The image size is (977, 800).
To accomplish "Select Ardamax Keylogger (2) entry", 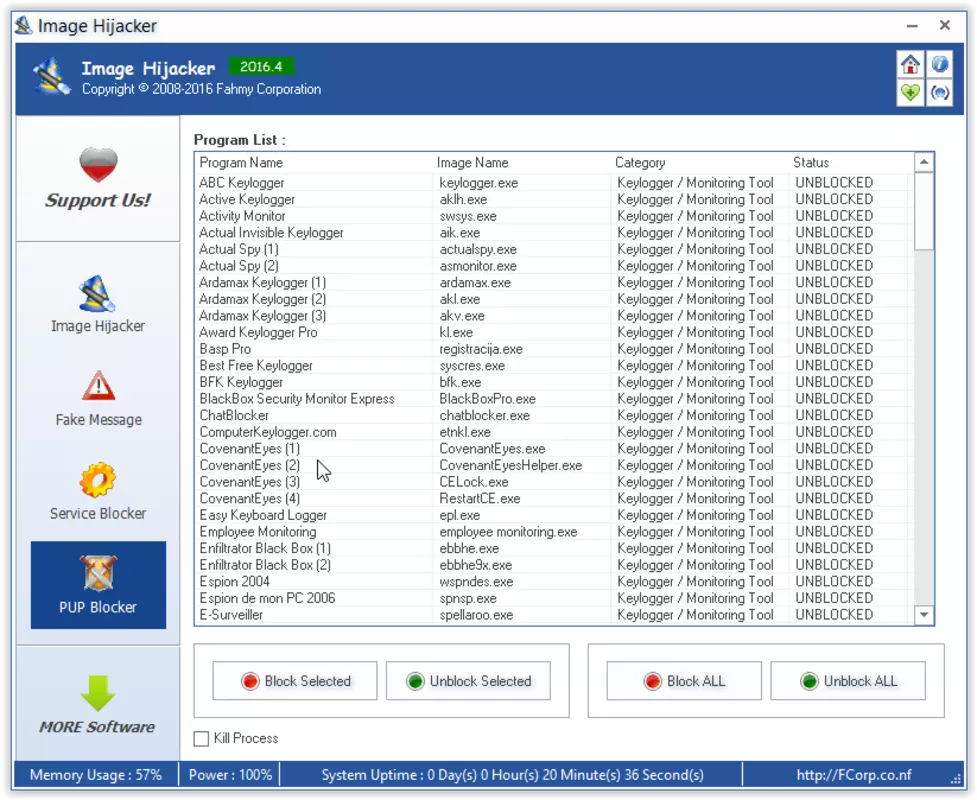I will [554, 299].
